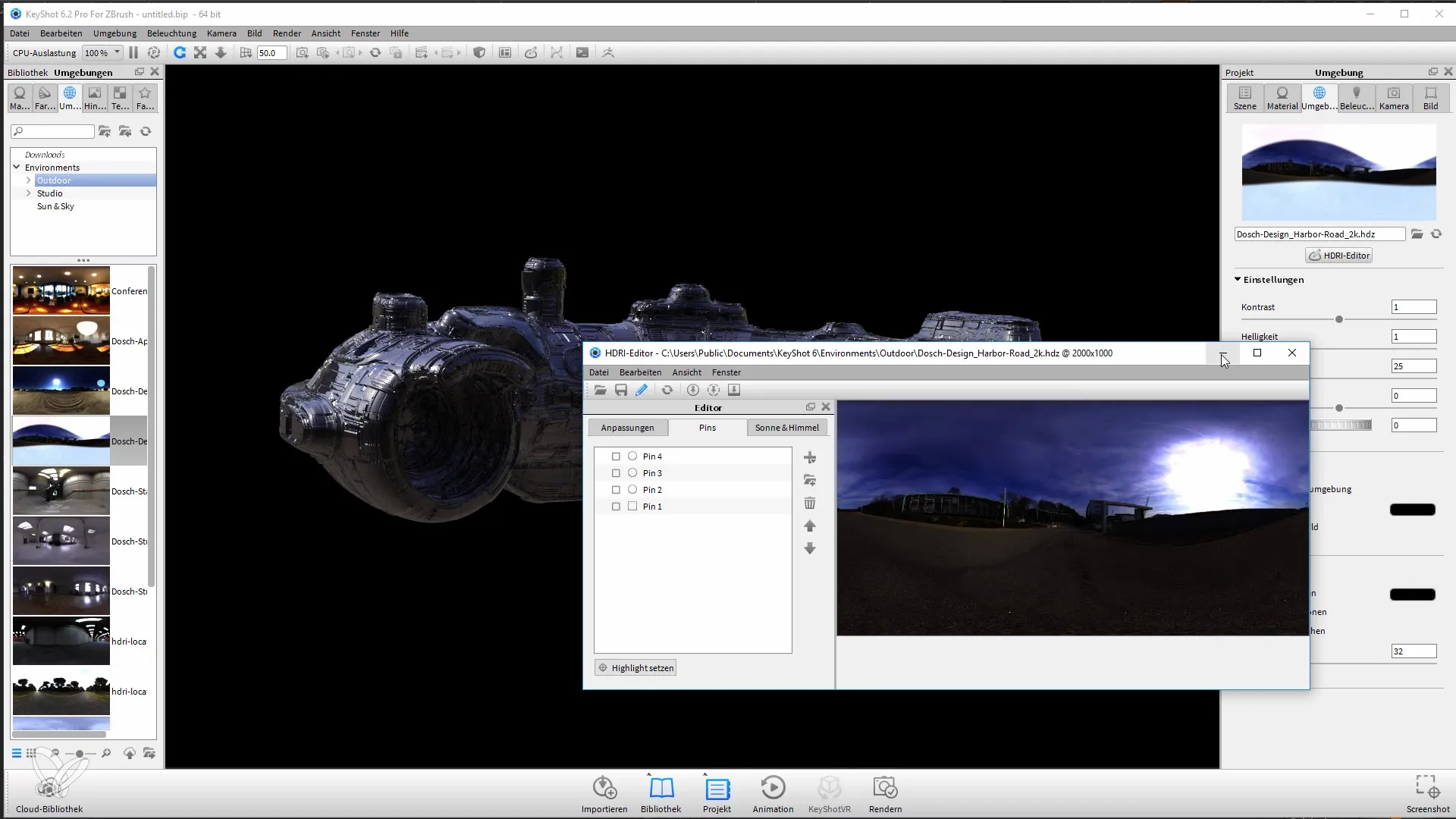Open Beleuchtung menu in main menu bar
Screen dimensions: 1456x819
click(x=171, y=33)
